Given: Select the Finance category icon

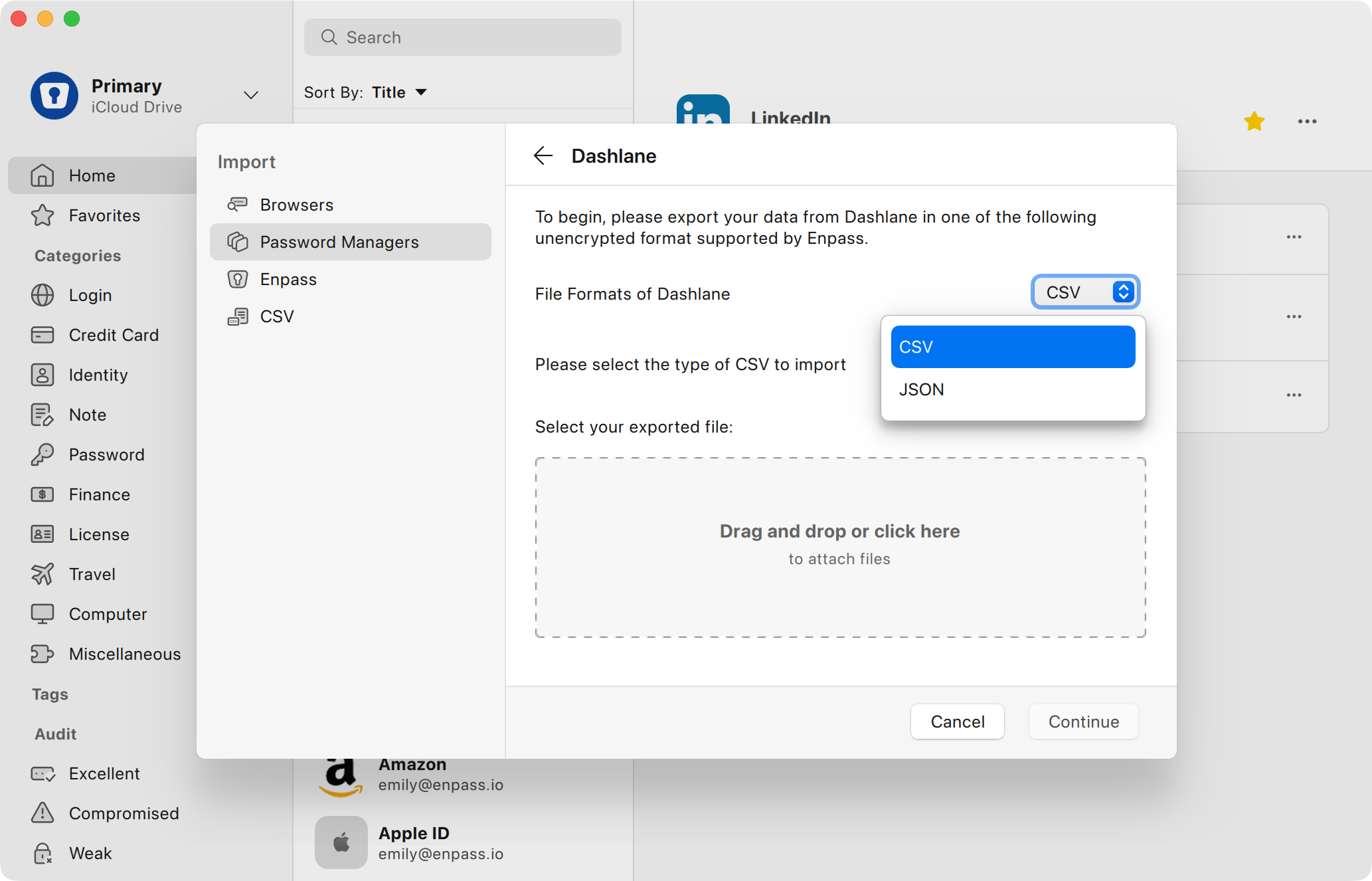Looking at the screenshot, I should pos(43,494).
